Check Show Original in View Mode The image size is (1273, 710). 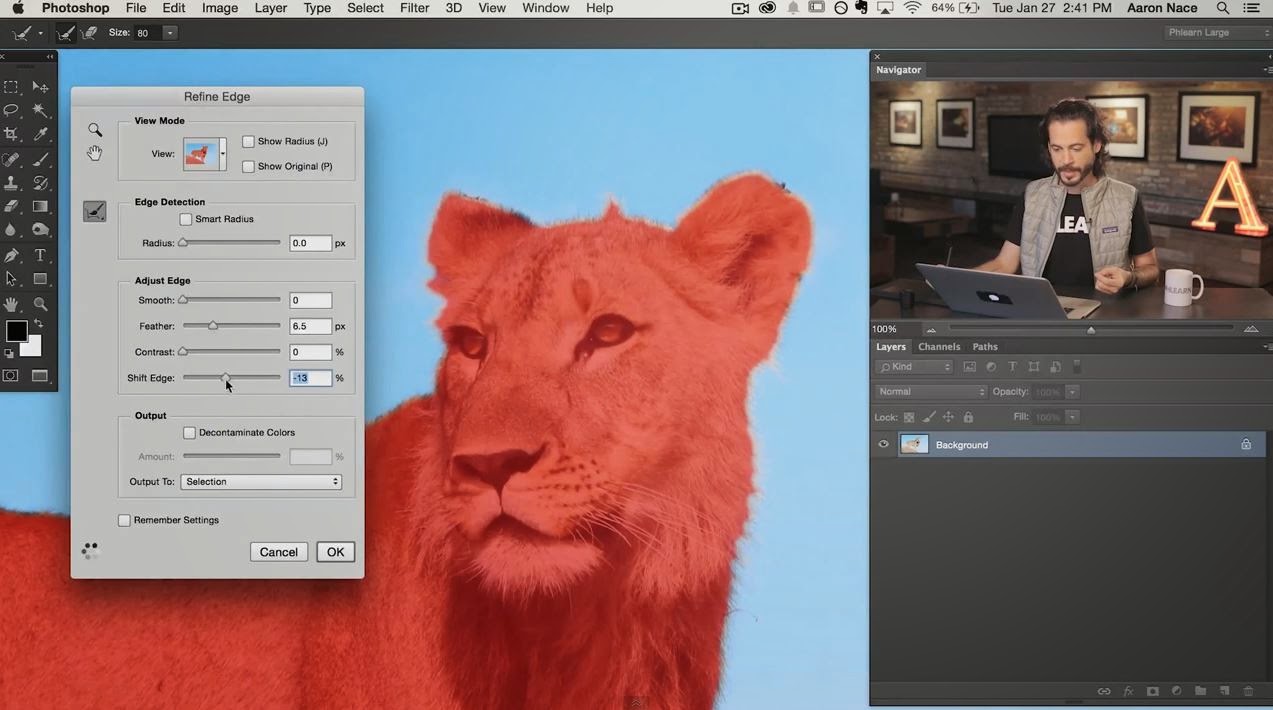(x=248, y=166)
